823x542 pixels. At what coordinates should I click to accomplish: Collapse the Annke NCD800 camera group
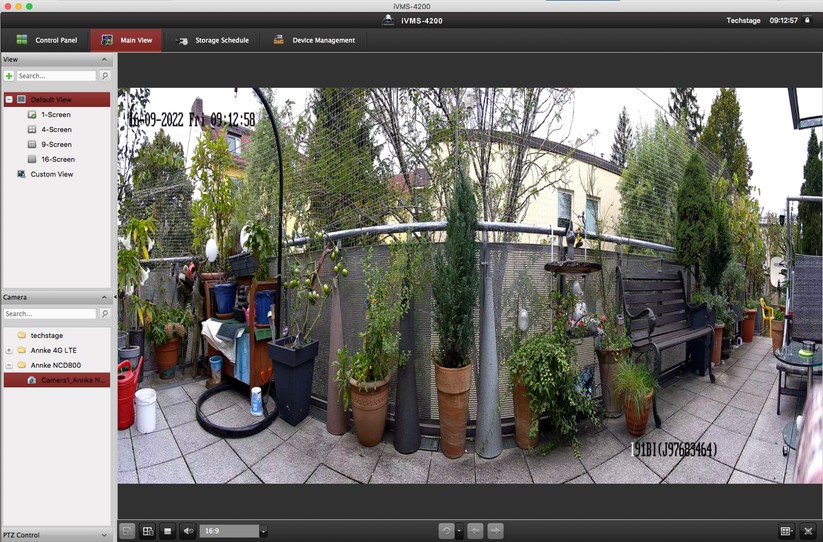[9, 365]
